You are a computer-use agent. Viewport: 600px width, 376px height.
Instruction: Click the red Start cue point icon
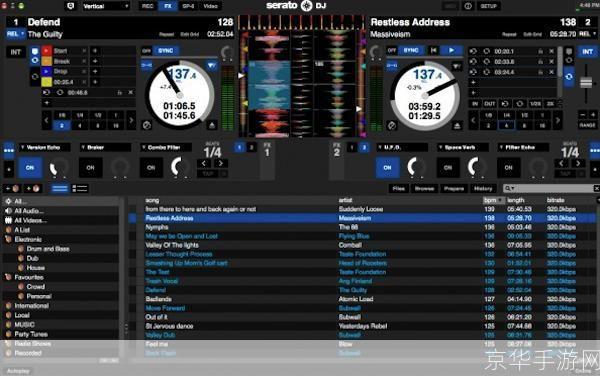[x=47, y=50]
